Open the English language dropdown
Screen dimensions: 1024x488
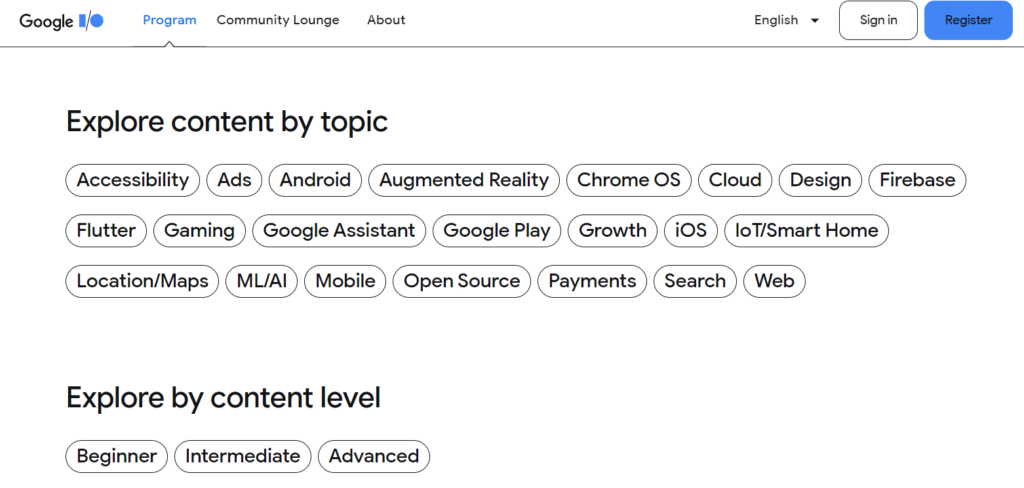tap(786, 20)
